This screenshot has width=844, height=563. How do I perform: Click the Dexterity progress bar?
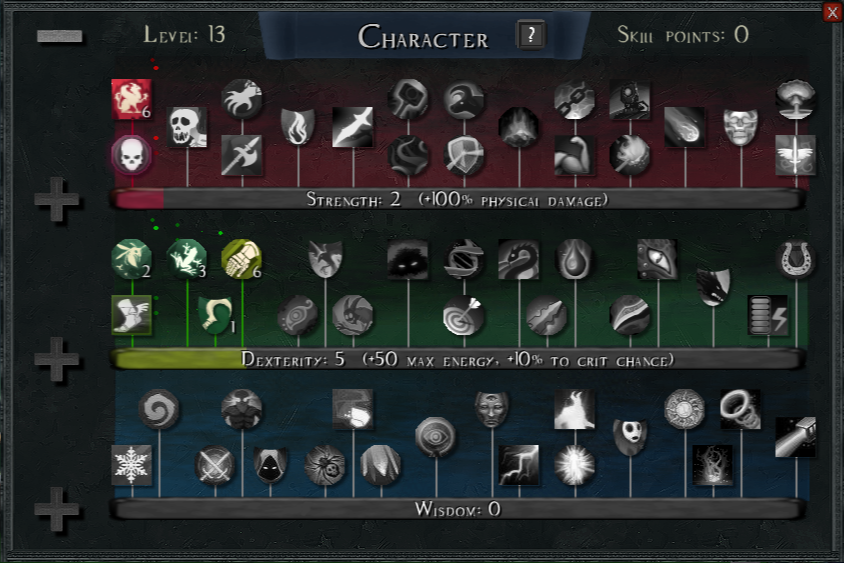pyautogui.click(x=458, y=359)
